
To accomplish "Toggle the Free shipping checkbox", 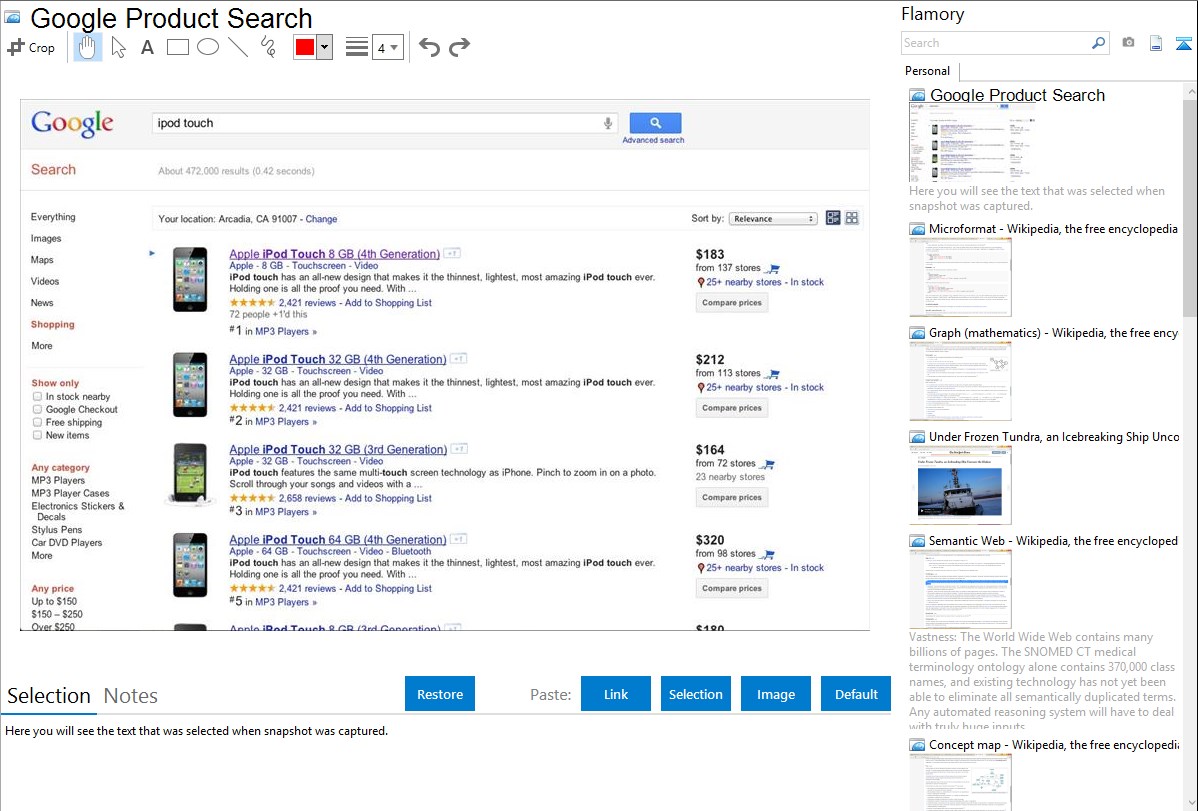I will tap(37, 422).
